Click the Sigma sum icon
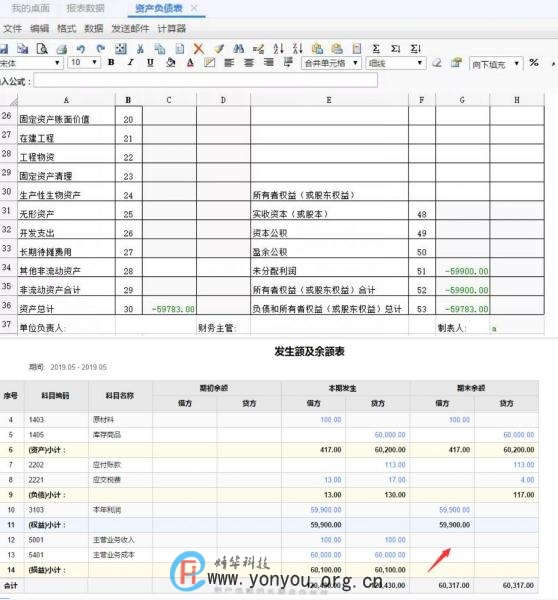Screen dimensions: 558x600 (376, 49)
